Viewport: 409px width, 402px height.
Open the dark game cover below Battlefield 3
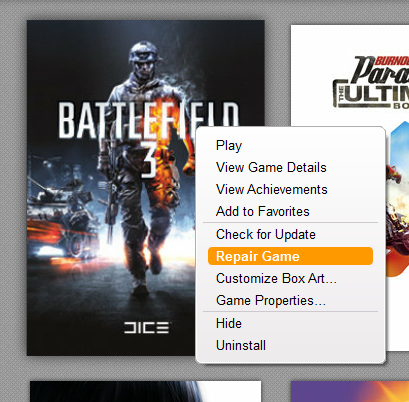coord(145,391)
